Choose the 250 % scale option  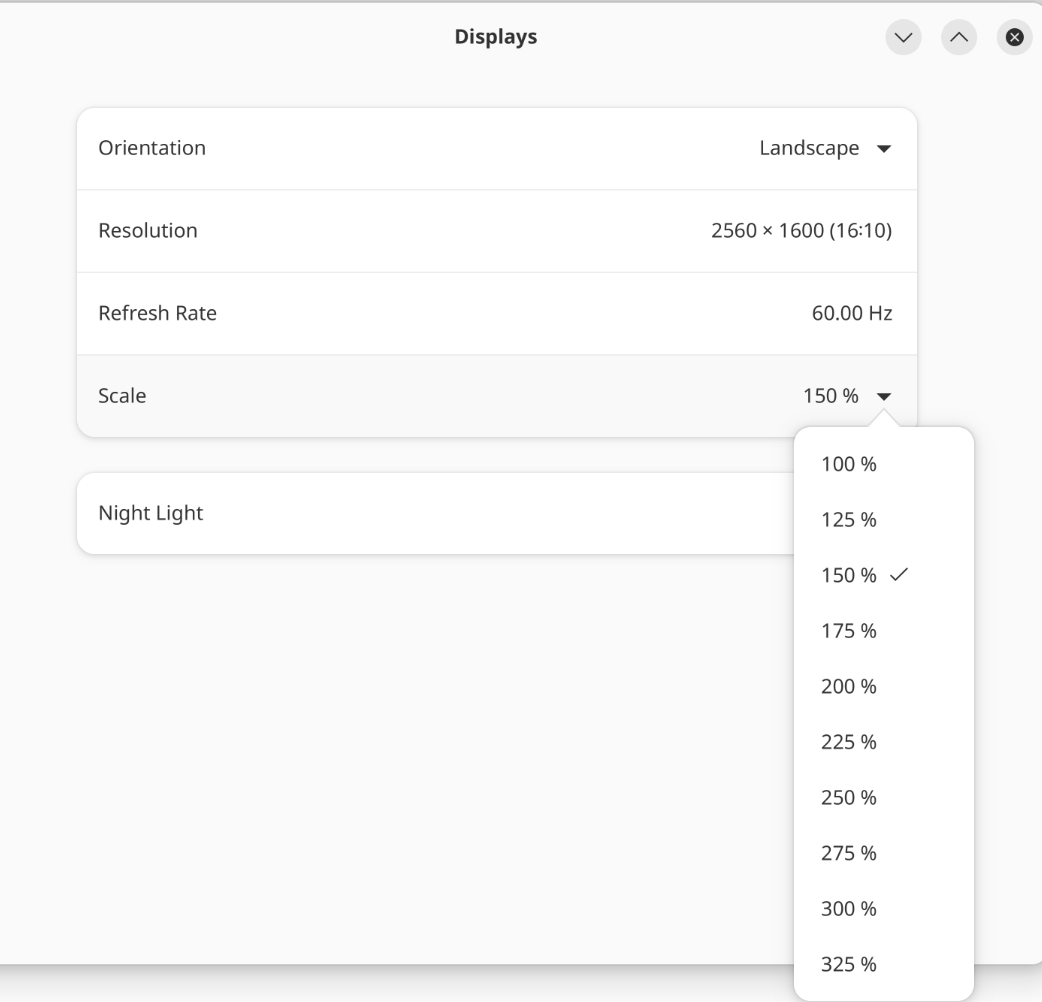coord(848,798)
